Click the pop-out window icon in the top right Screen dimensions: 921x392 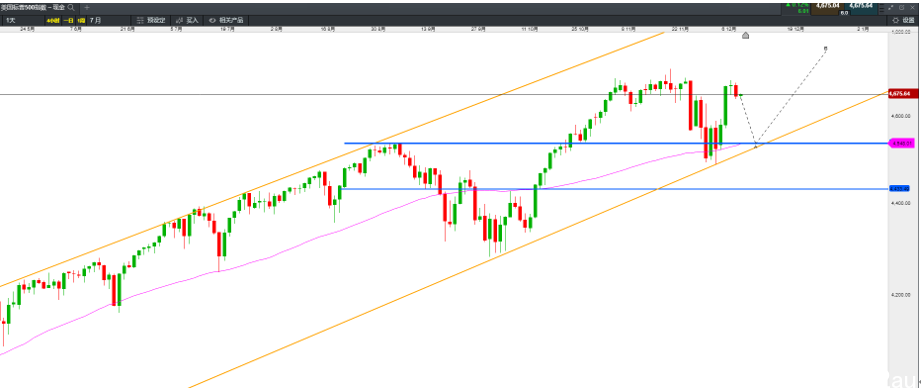(x=902, y=8)
